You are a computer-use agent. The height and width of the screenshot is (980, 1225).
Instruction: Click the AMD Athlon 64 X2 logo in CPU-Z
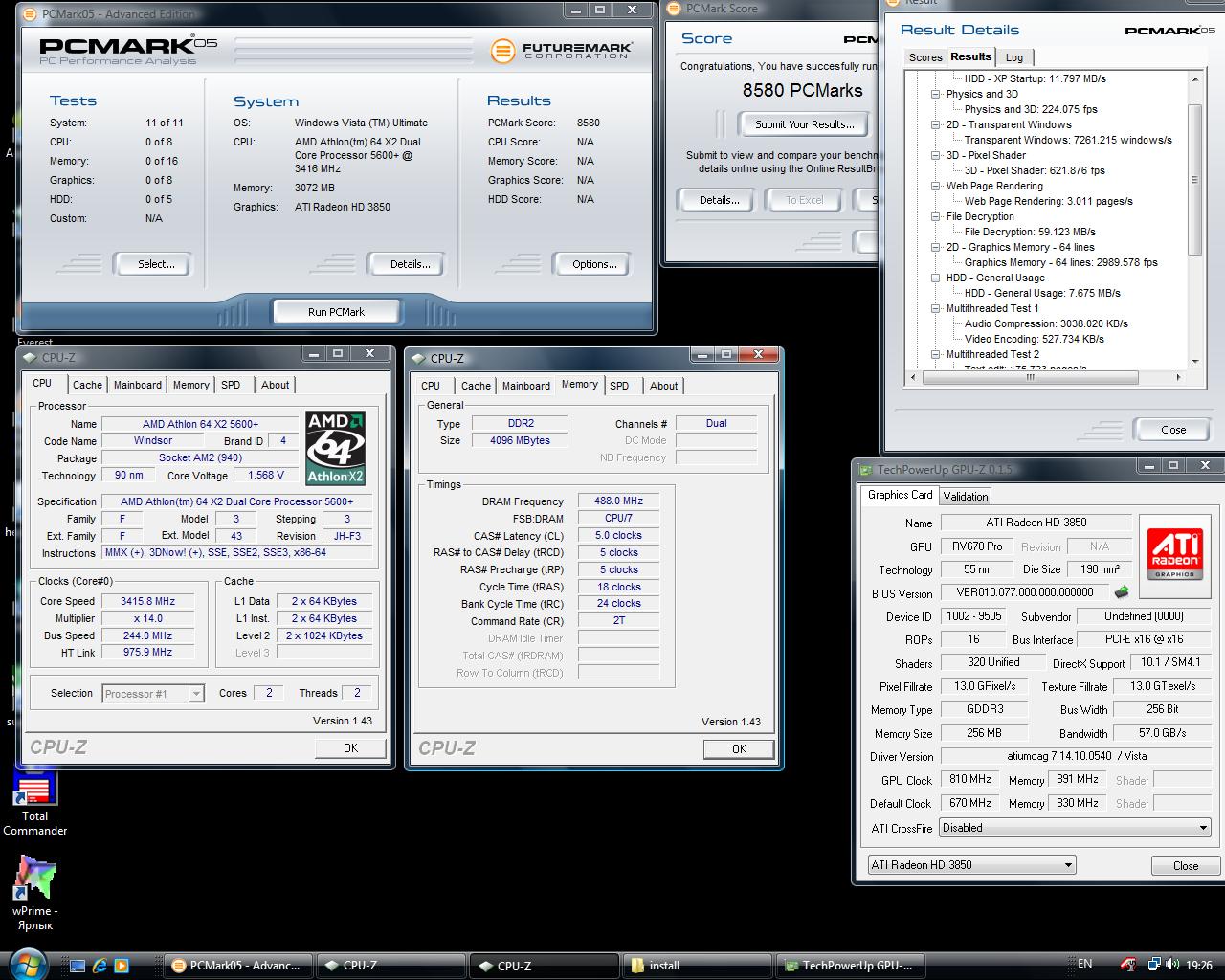[x=335, y=448]
